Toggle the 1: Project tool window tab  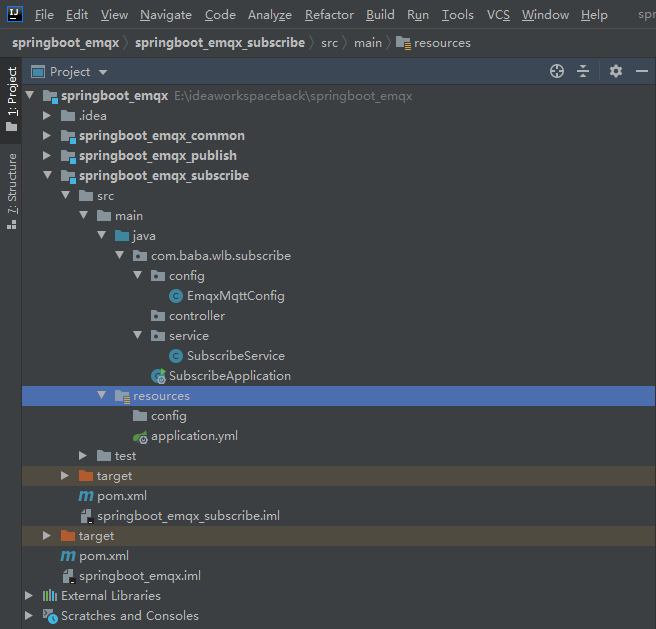pos(11,98)
